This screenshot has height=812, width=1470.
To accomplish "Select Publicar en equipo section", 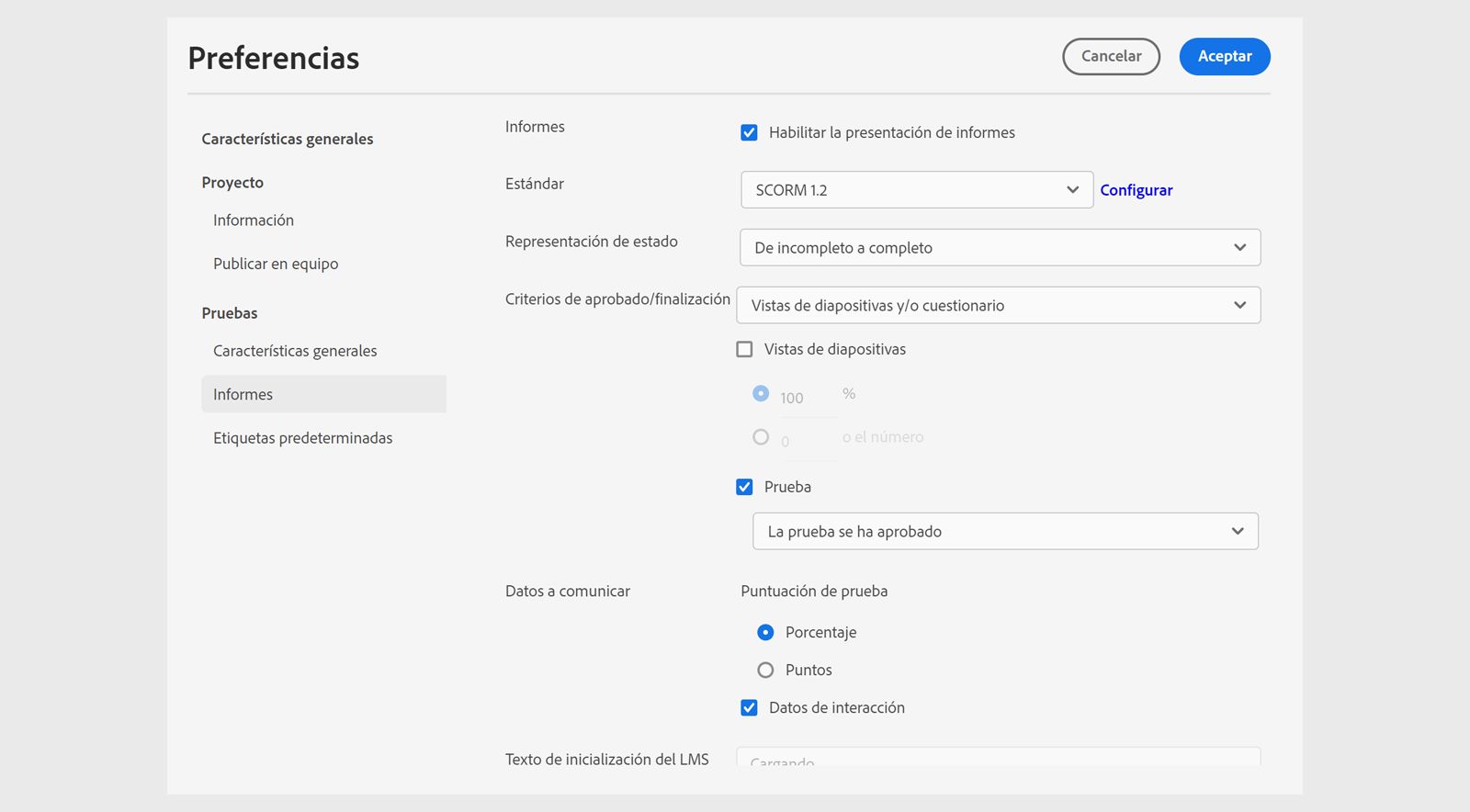I will 276,265.
